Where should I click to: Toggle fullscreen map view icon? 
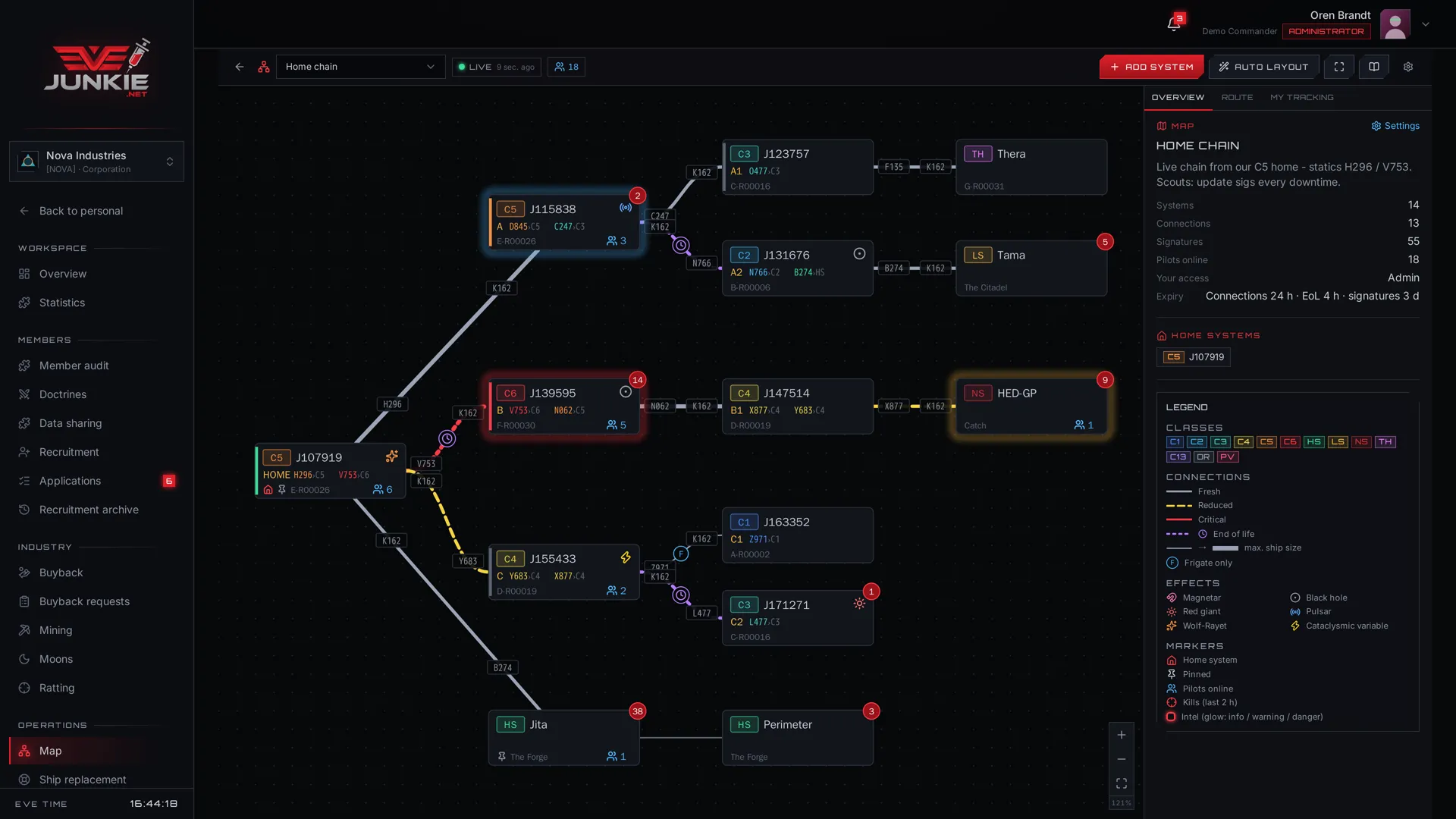click(x=1339, y=67)
